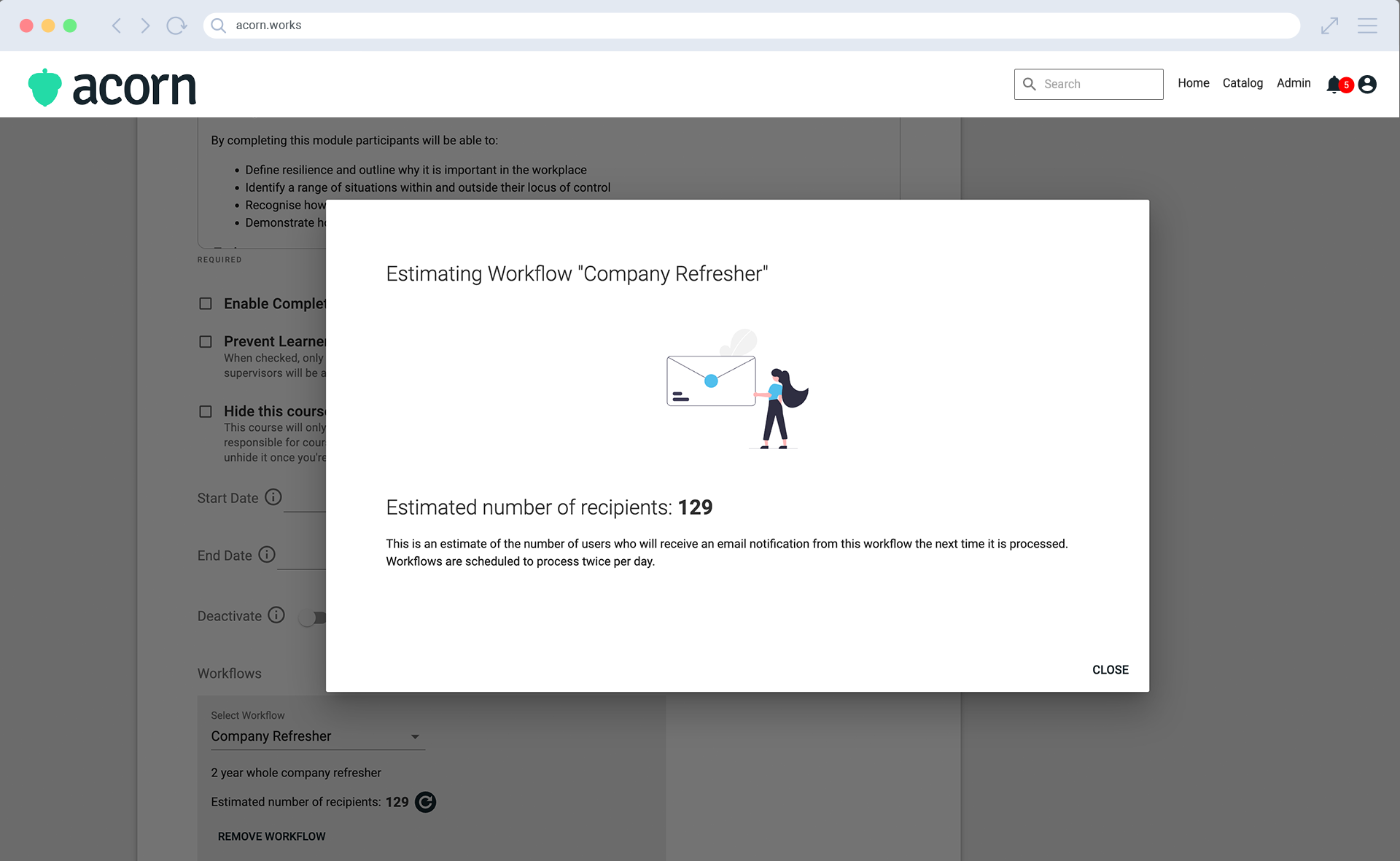The image size is (1400, 861).
Task: Click Deactivate info icon
Action: tap(276, 615)
